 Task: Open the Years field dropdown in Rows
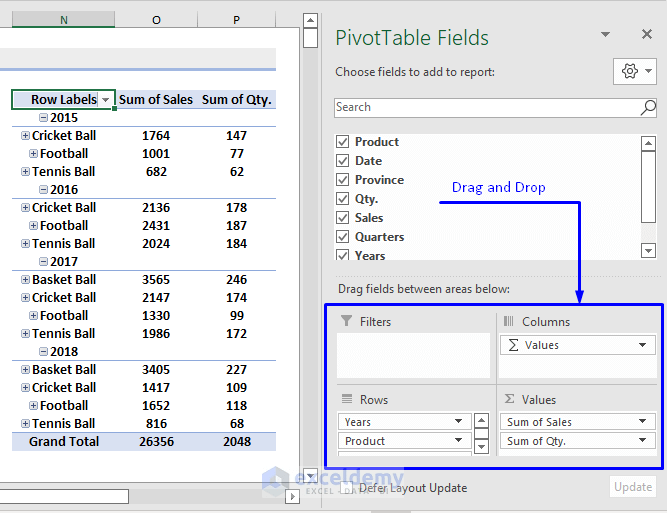458,422
